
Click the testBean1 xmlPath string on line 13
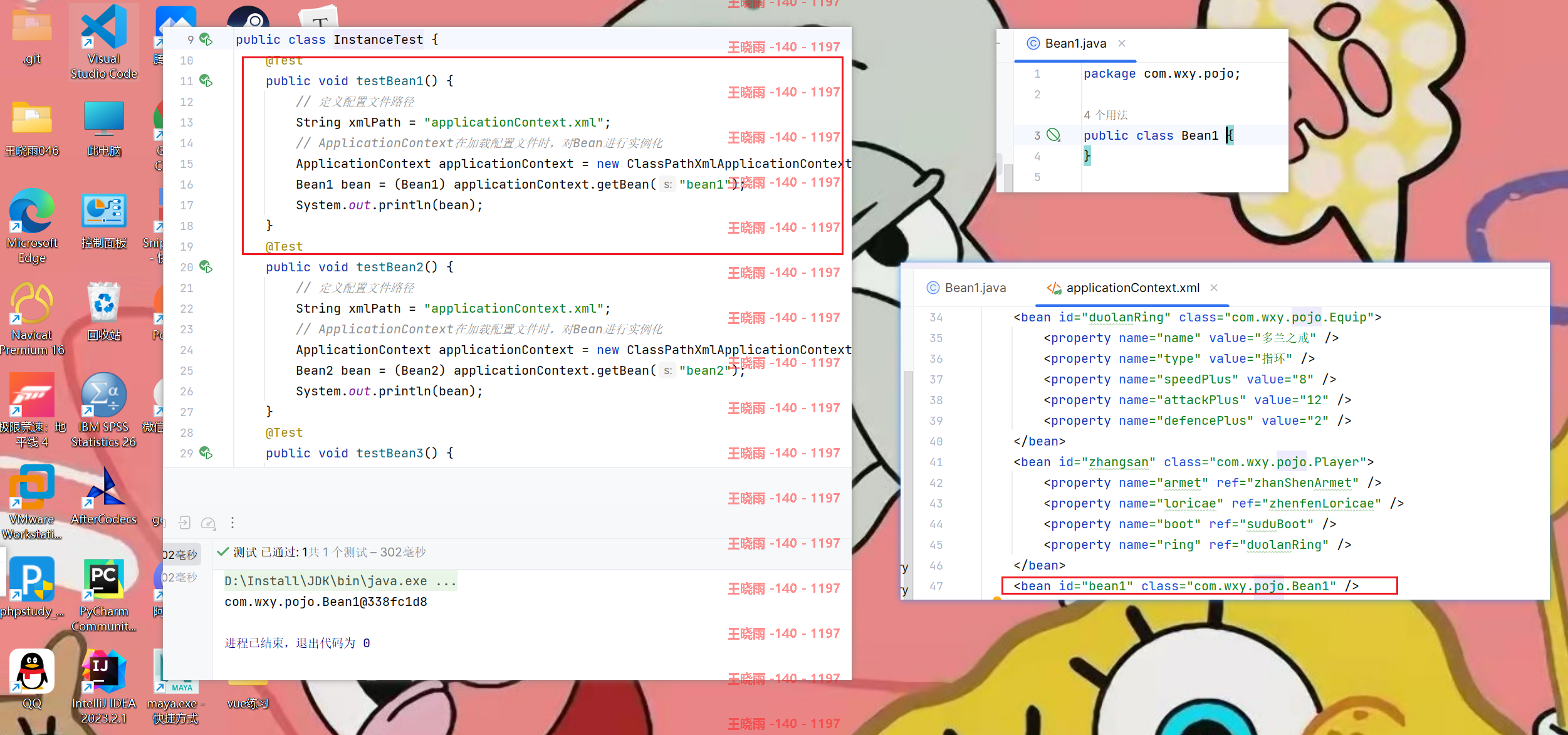coord(513,122)
